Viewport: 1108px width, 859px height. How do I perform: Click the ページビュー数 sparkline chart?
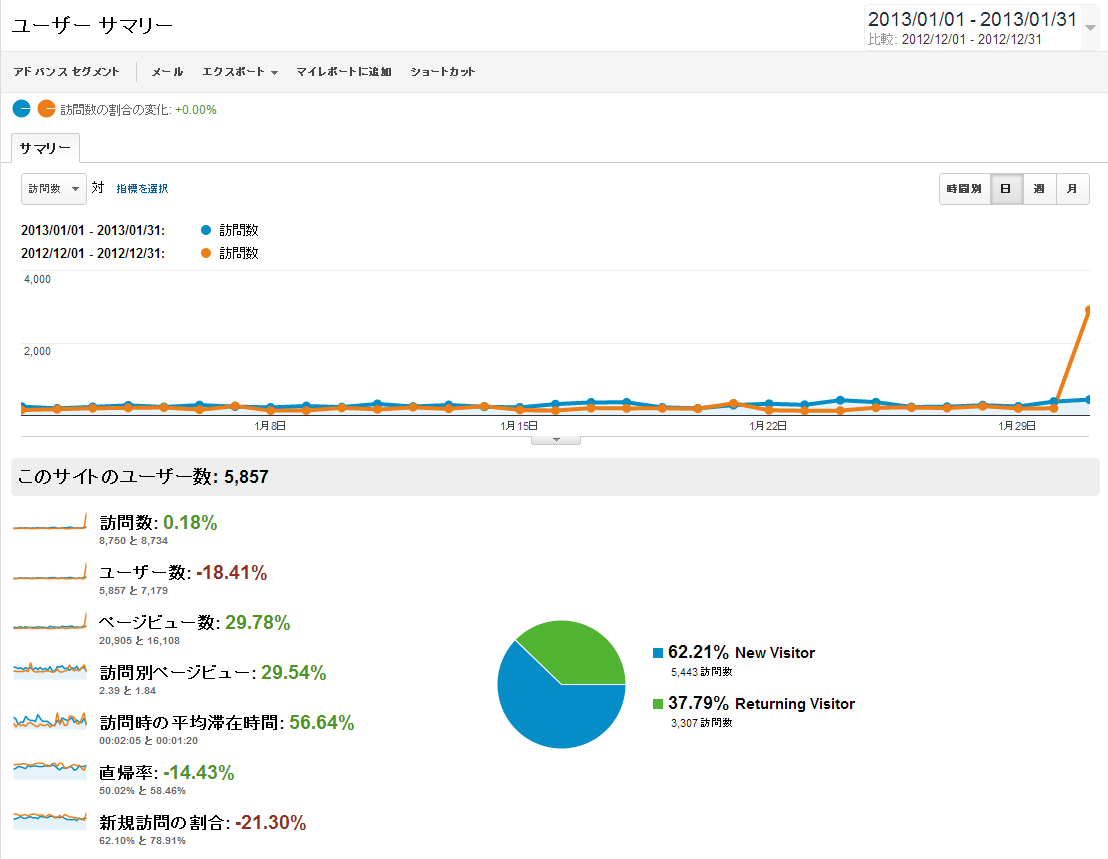[x=50, y=622]
